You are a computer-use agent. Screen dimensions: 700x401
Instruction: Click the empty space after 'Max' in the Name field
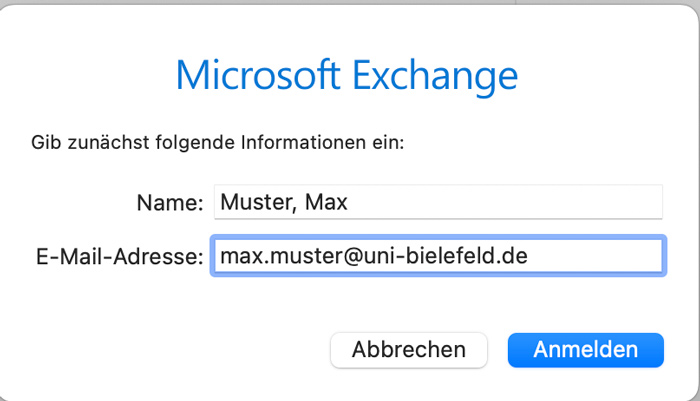point(504,202)
